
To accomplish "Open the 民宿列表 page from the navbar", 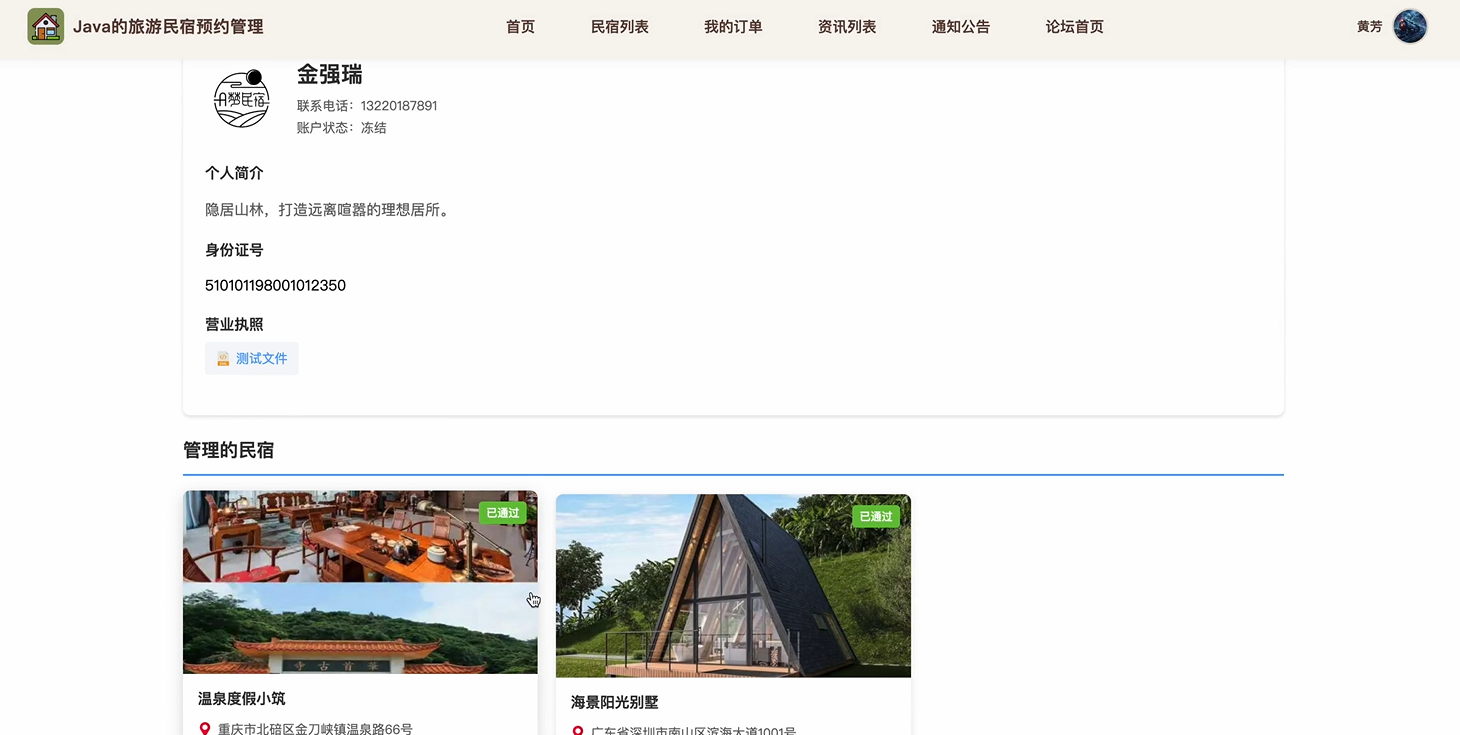I will pos(619,26).
